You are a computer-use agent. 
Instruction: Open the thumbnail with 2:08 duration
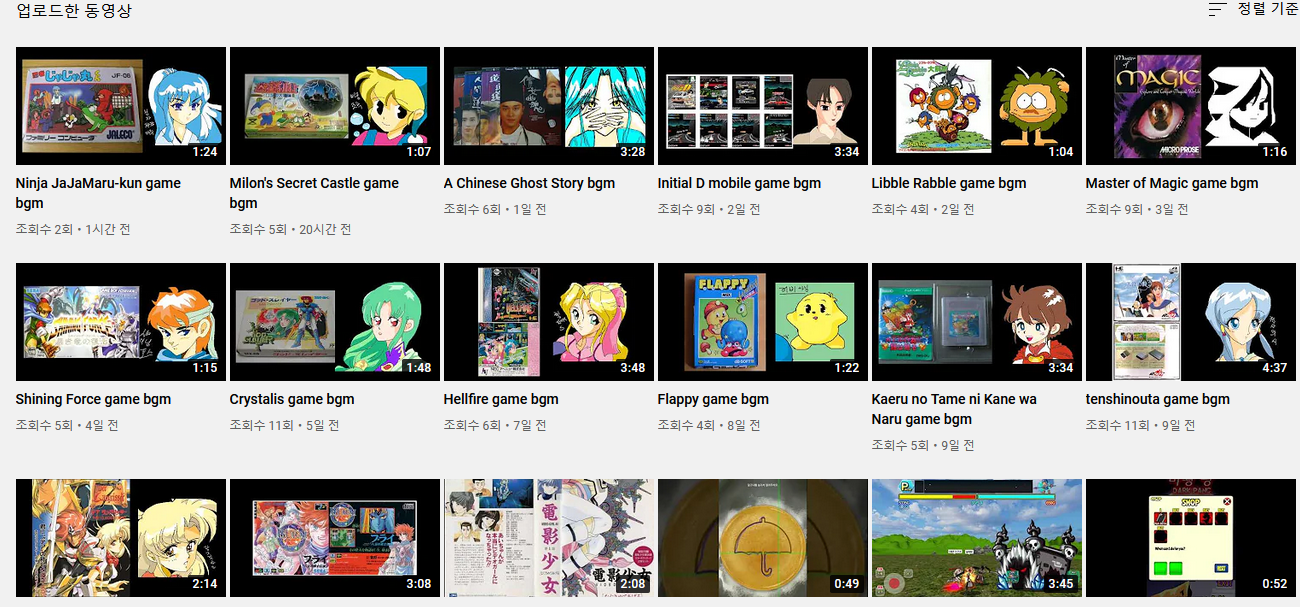click(x=549, y=538)
